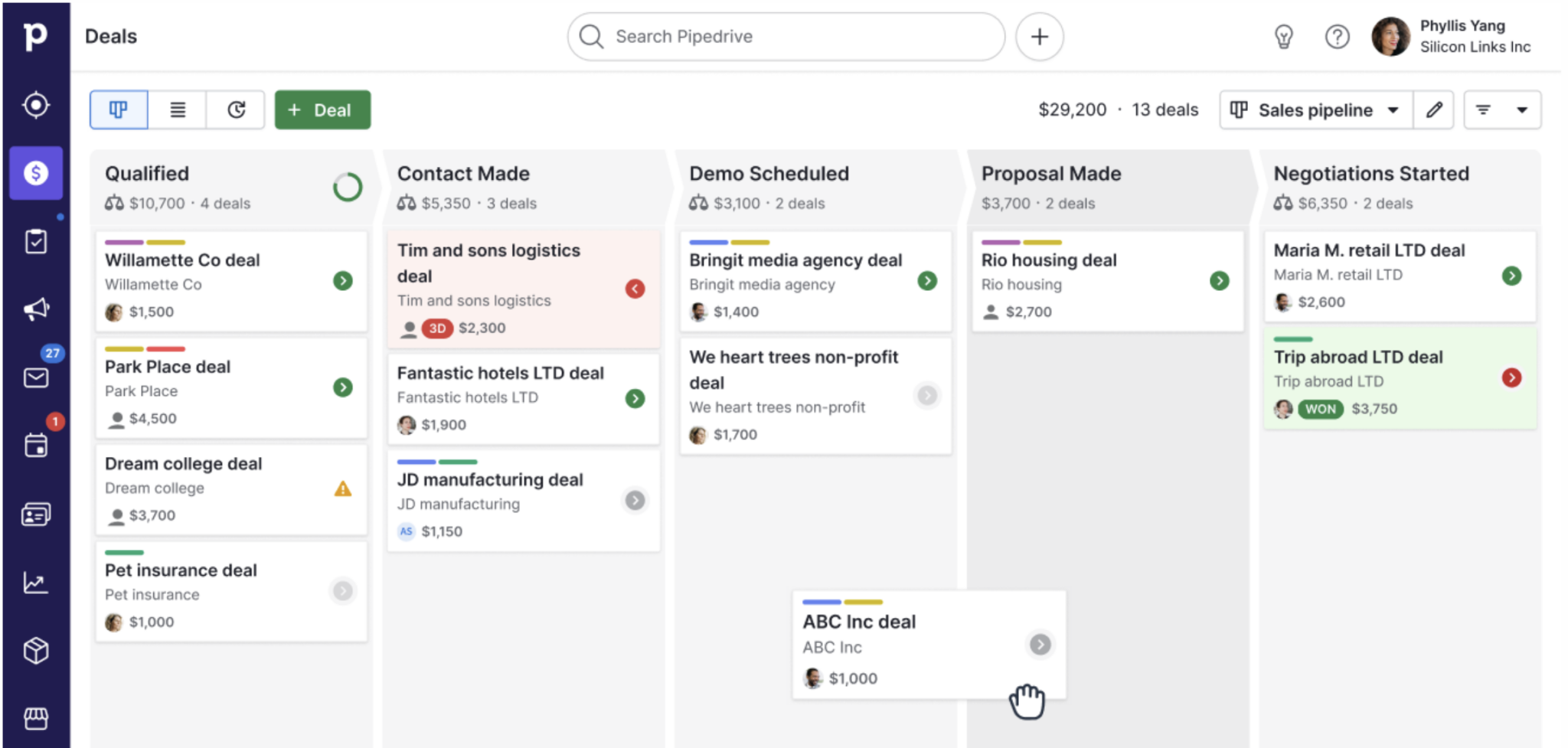Open Park Place deal title

(x=168, y=367)
